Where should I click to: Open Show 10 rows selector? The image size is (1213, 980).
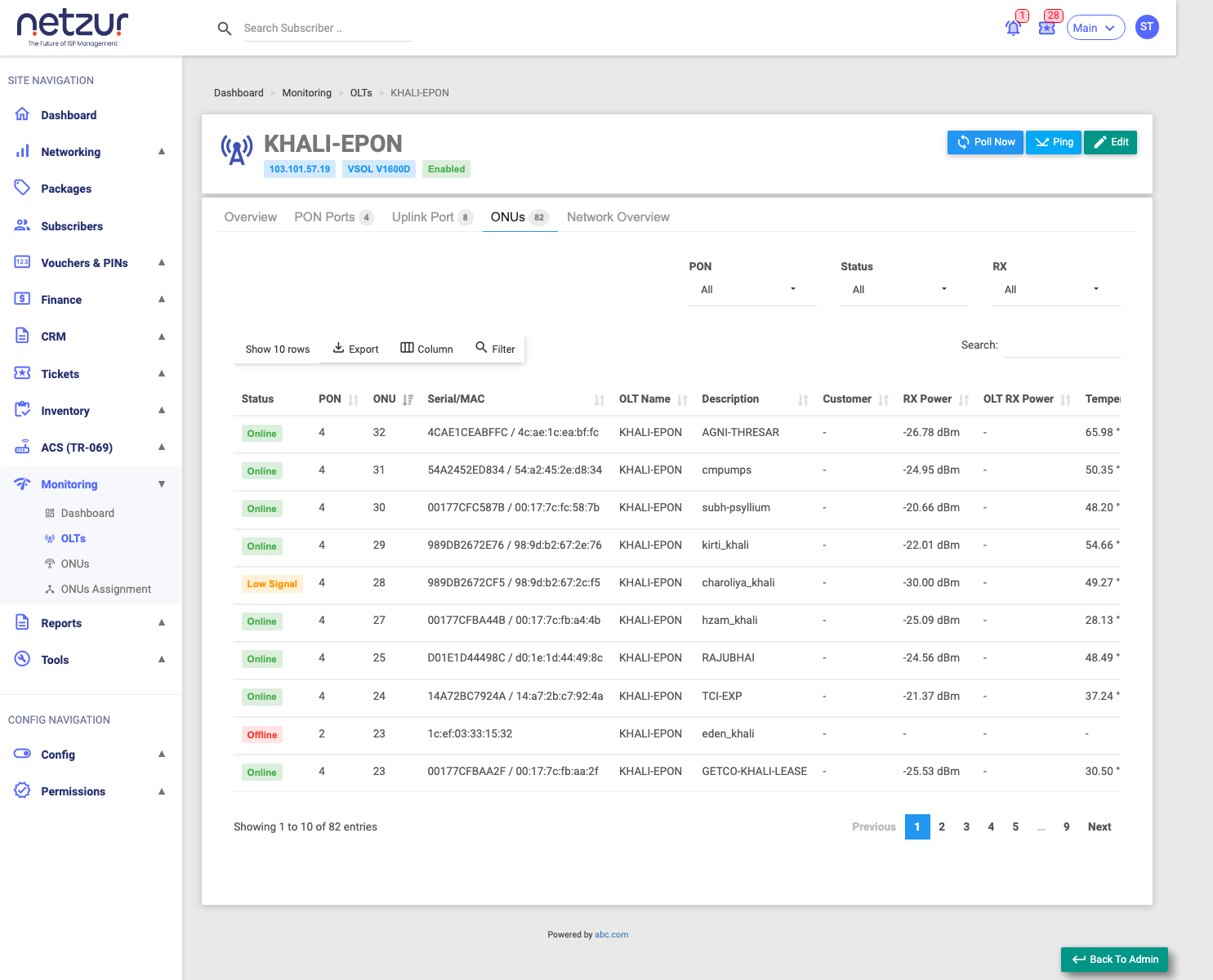pyautogui.click(x=278, y=349)
